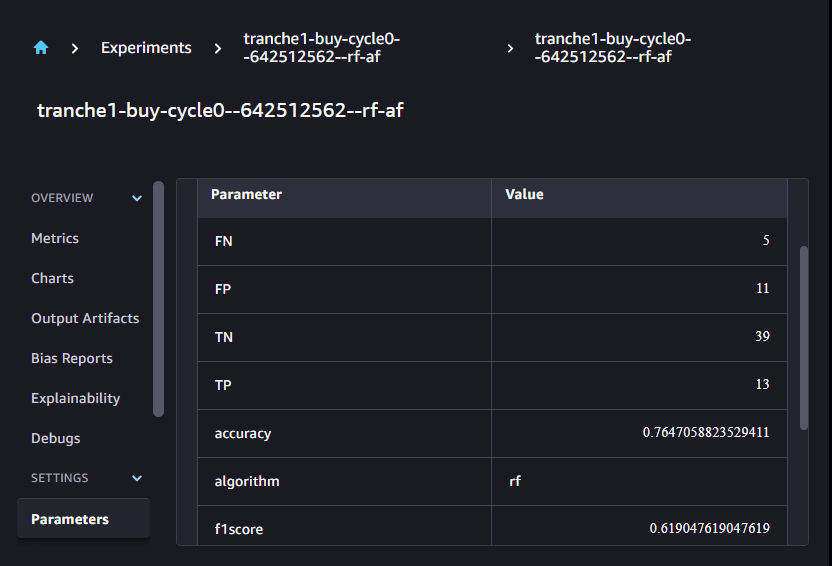Navigate to Debugs in sidebar

56,438
